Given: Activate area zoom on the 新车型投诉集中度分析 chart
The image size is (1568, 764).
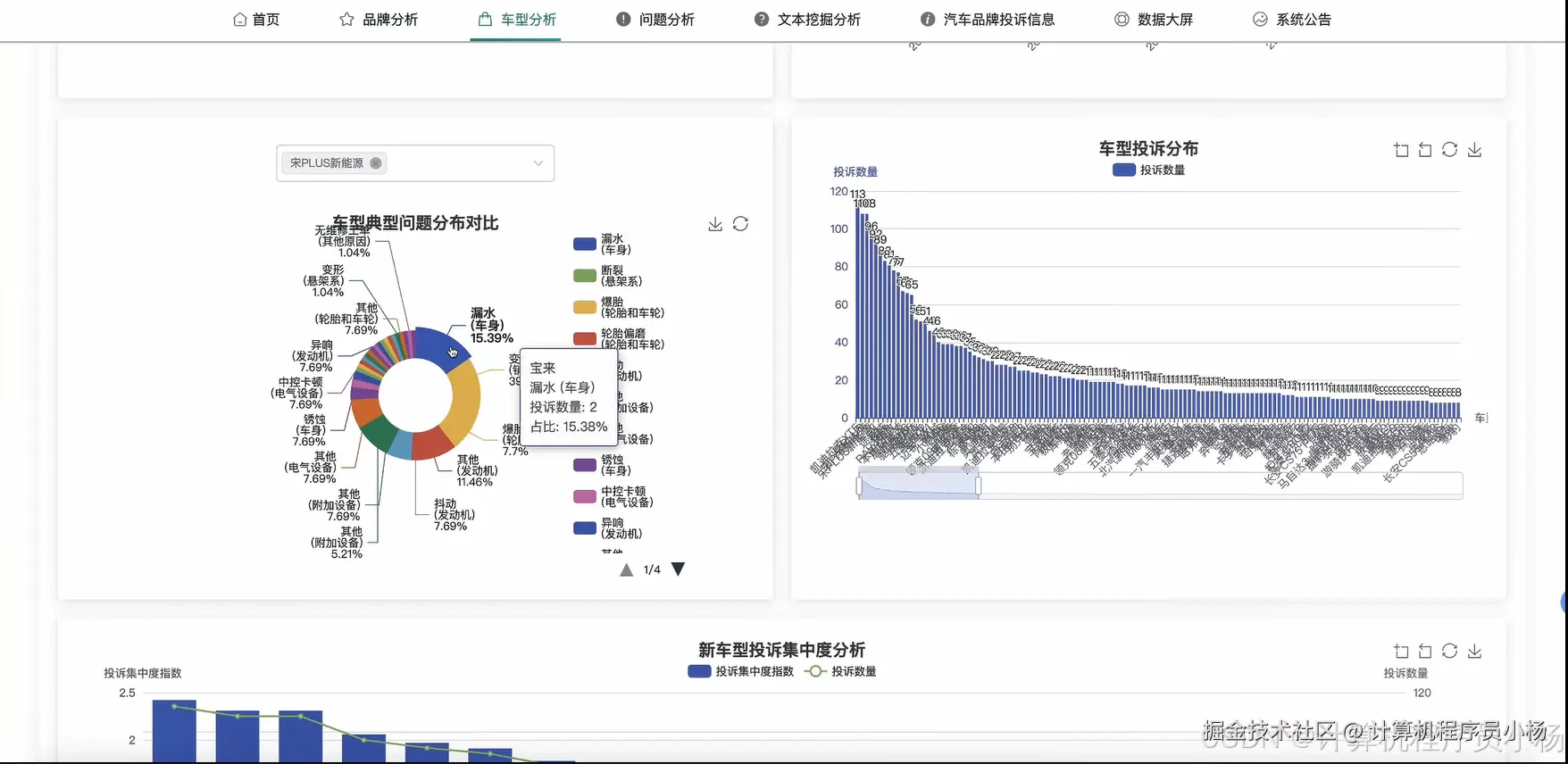Looking at the screenshot, I should click(x=1401, y=652).
